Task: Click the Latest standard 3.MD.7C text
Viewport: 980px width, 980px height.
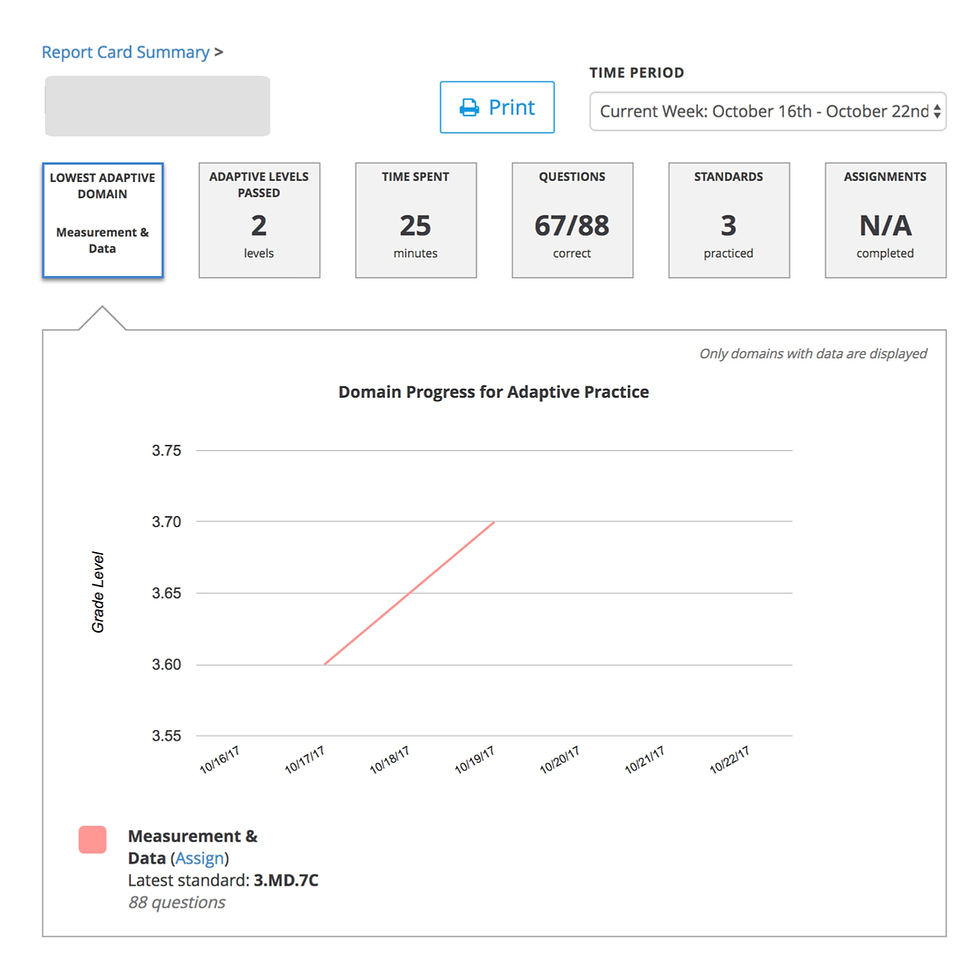Action: coord(223,881)
